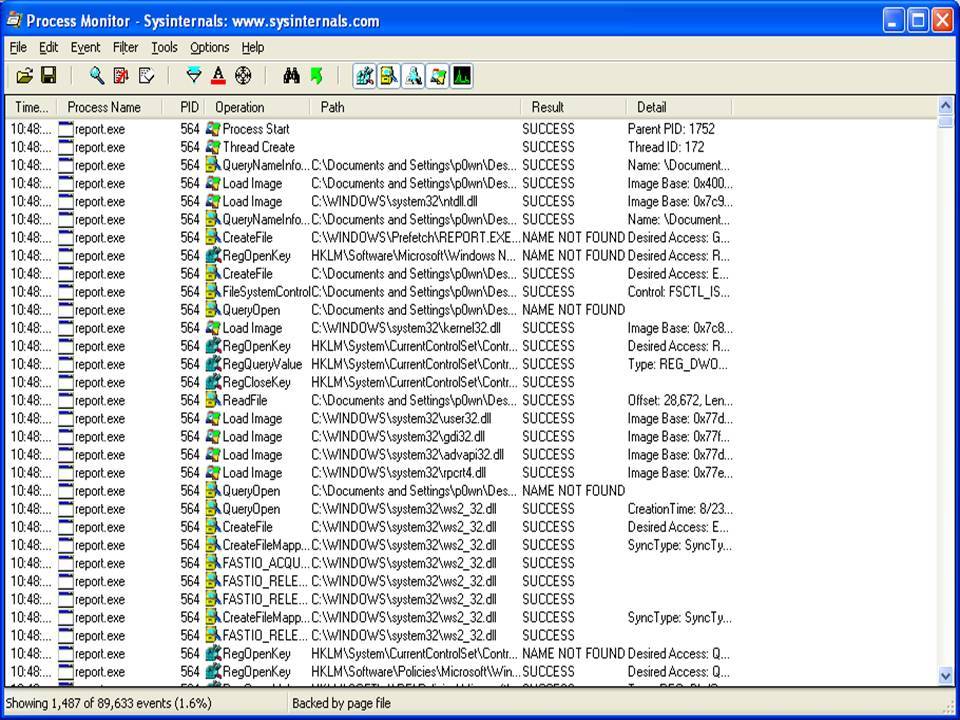Click the 'CreationTime: 8/23...' detail cell
The width and height of the screenshot is (960, 720).
(680, 509)
